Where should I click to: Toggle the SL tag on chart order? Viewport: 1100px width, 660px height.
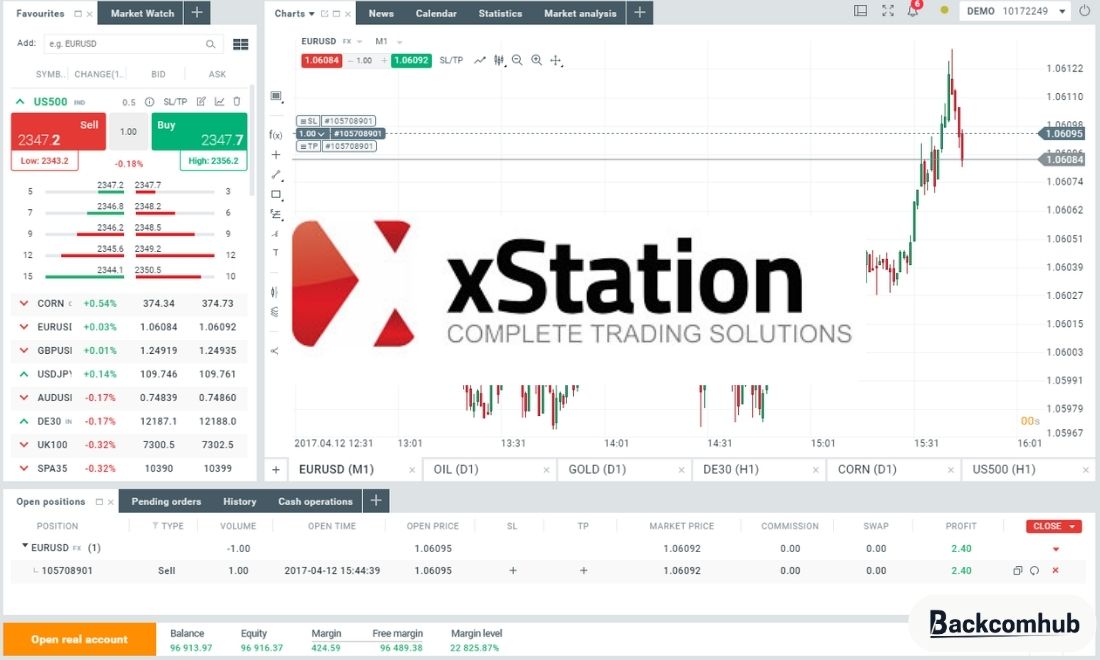tap(308, 121)
